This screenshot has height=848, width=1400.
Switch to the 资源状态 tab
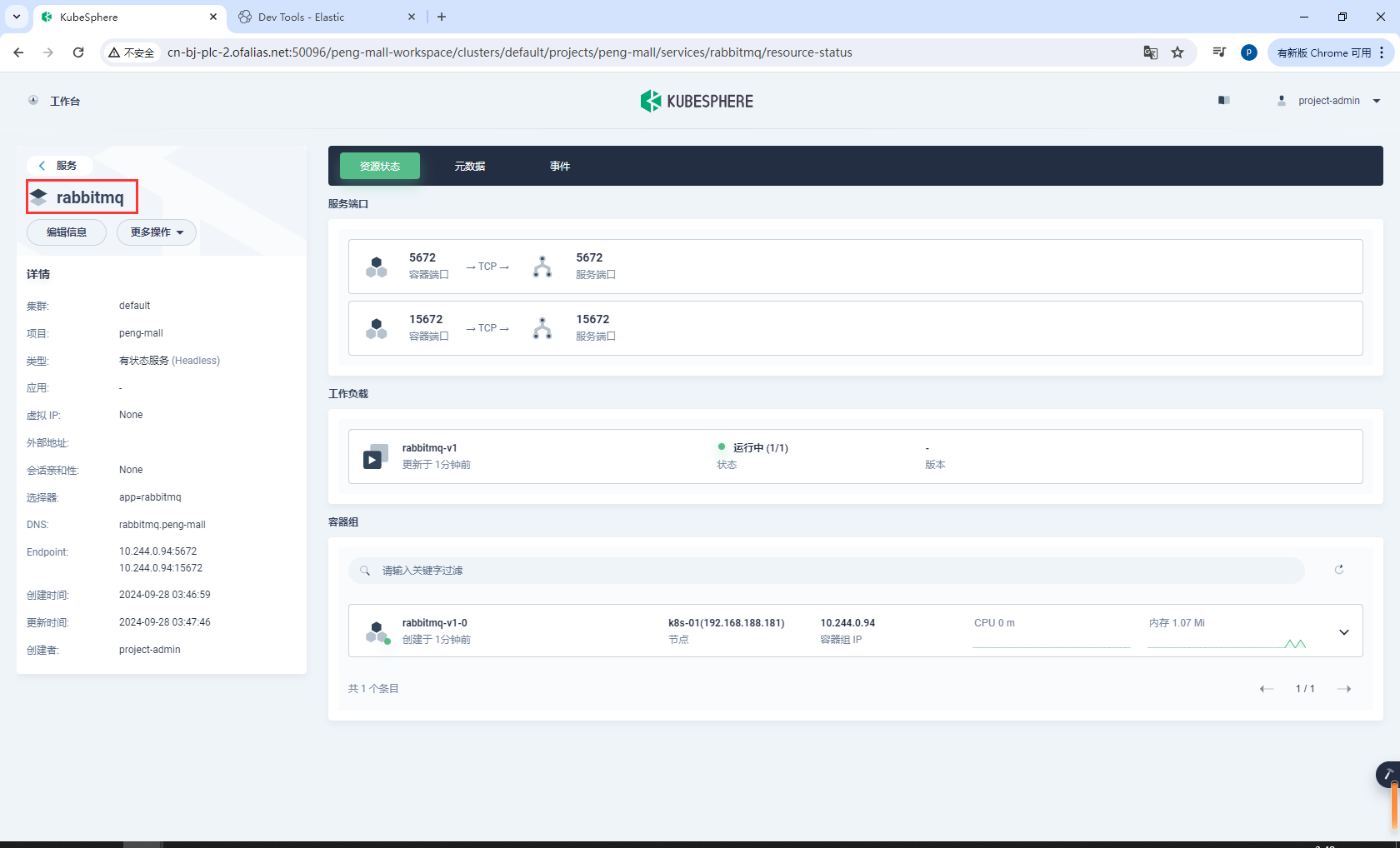pyautogui.click(x=380, y=166)
